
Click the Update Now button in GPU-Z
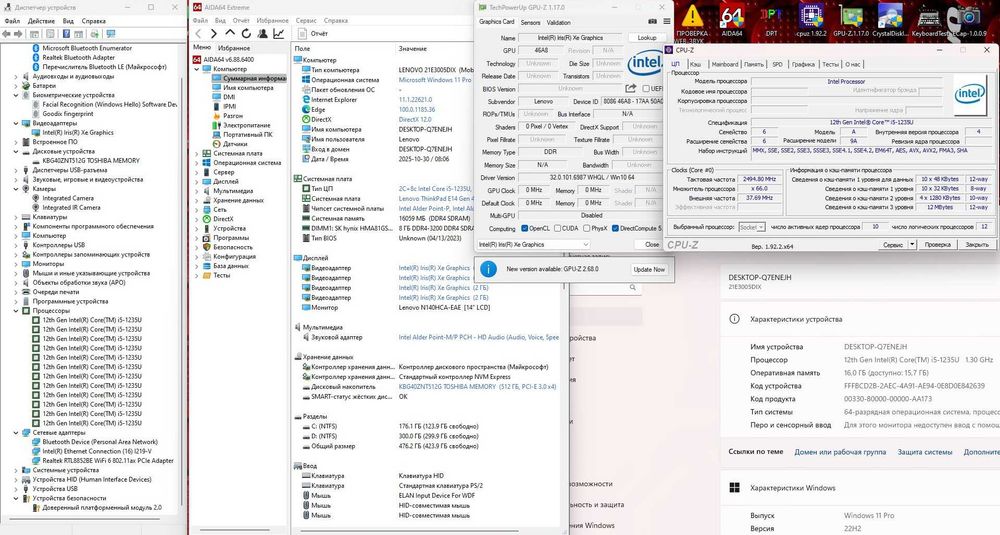click(649, 269)
